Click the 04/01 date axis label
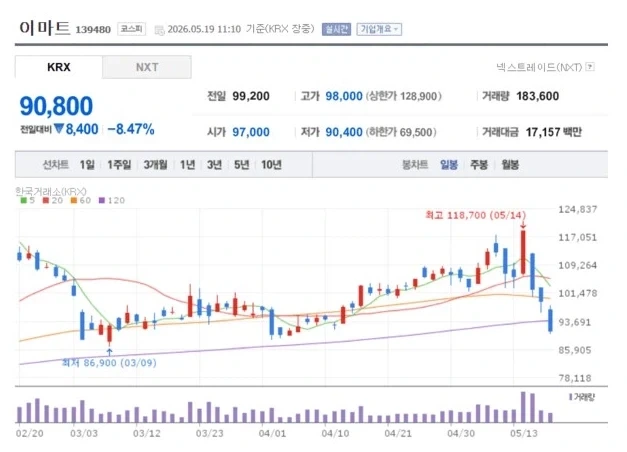 coord(272,434)
